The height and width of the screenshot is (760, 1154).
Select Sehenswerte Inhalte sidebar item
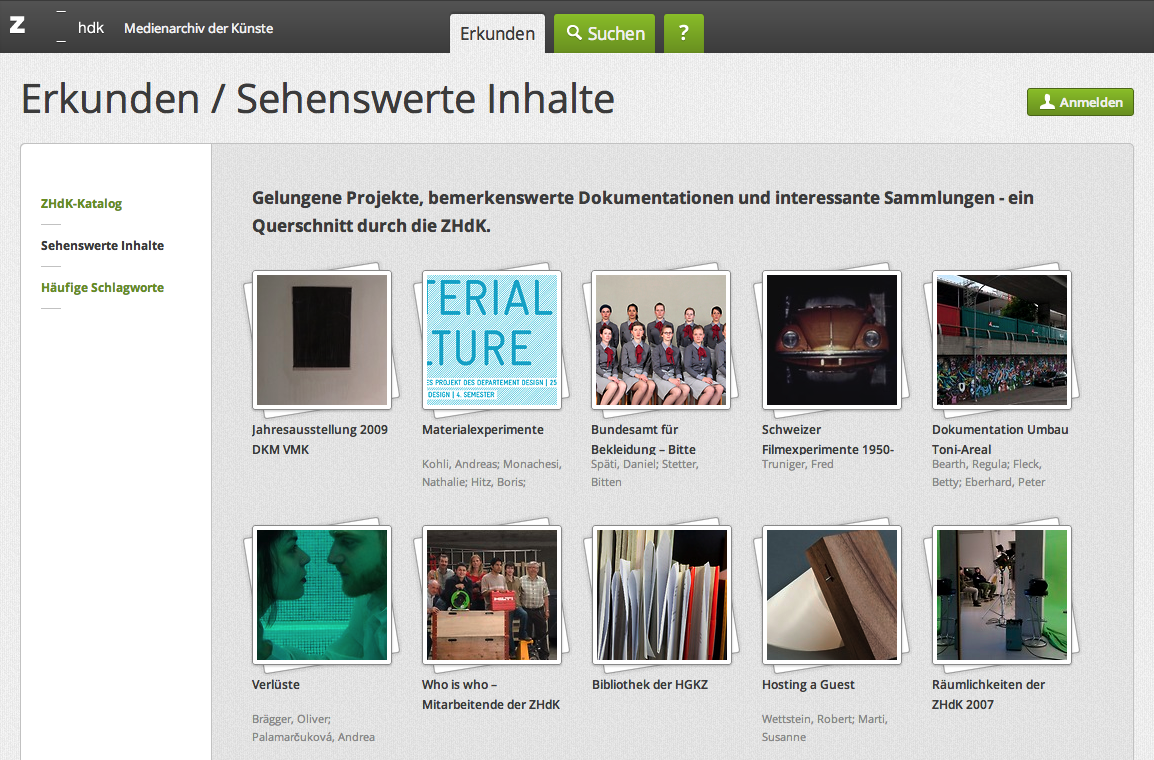[x=102, y=246]
